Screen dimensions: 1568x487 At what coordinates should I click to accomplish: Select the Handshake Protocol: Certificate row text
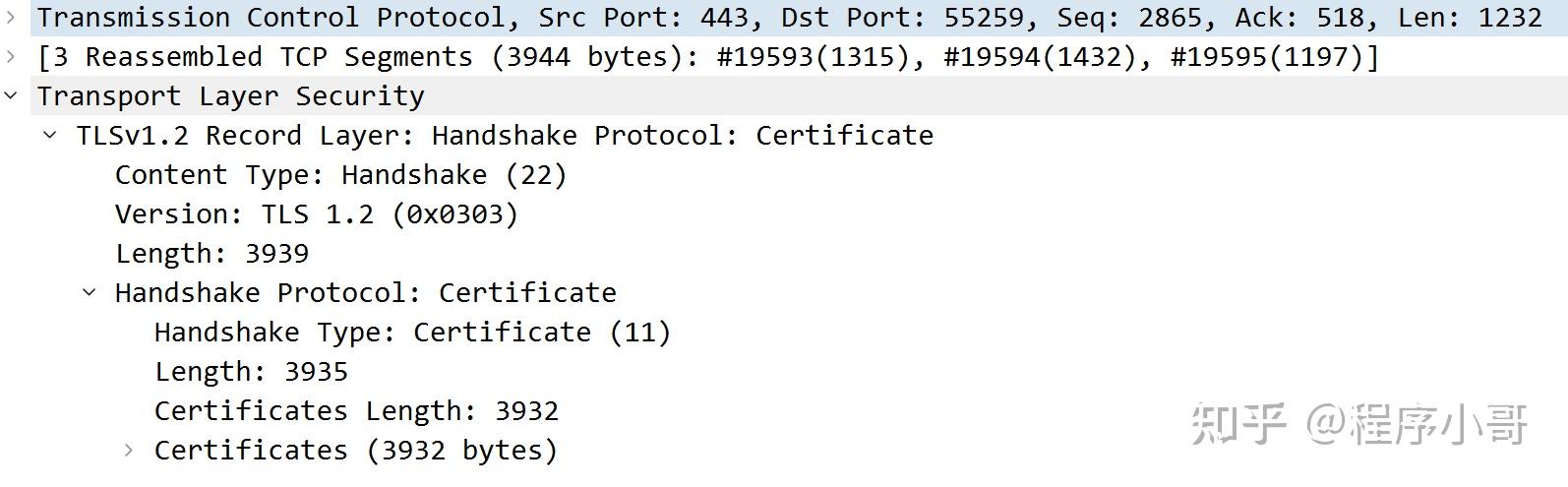[365, 292]
